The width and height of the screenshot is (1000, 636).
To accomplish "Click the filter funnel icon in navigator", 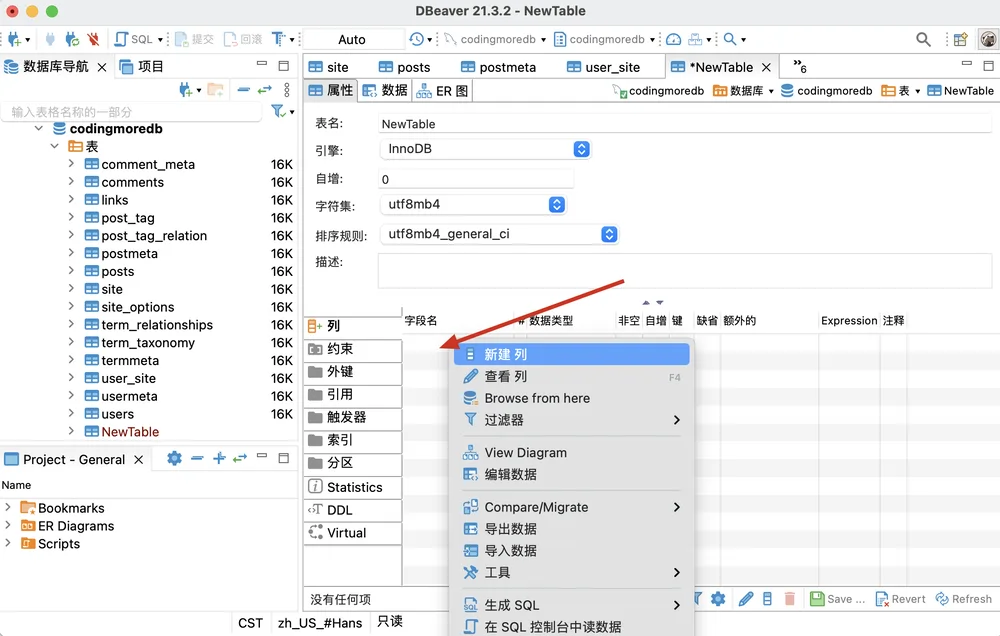I will pyautogui.click(x=278, y=111).
